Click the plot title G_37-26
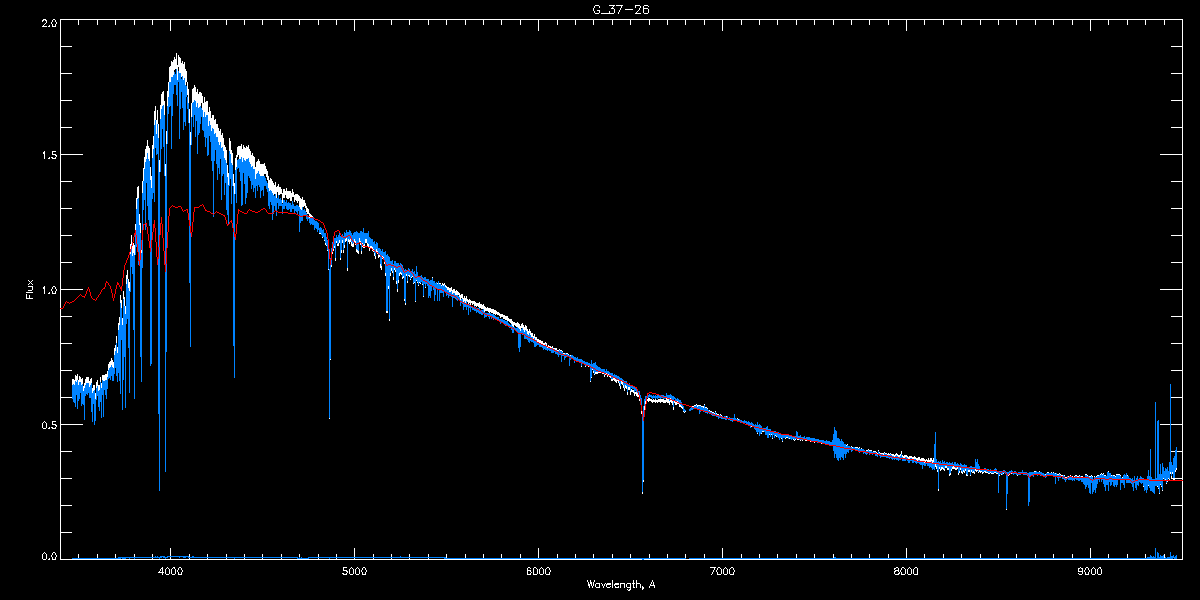Screen dimensions: 1200x600 coord(620,9)
